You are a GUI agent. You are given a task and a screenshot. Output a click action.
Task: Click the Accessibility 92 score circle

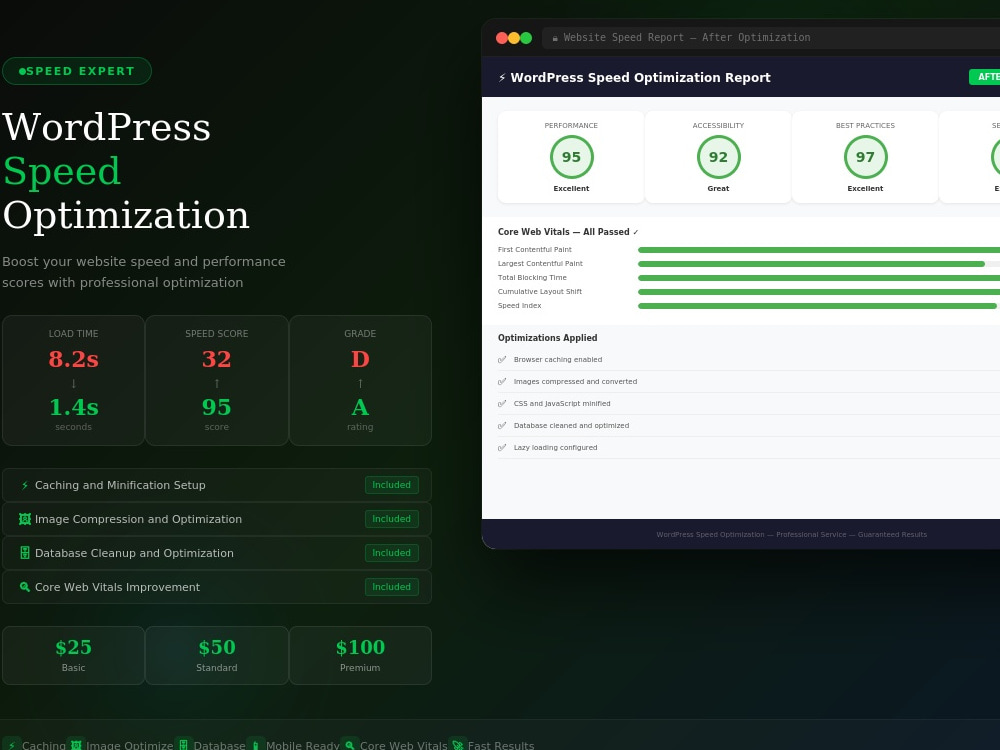click(719, 157)
